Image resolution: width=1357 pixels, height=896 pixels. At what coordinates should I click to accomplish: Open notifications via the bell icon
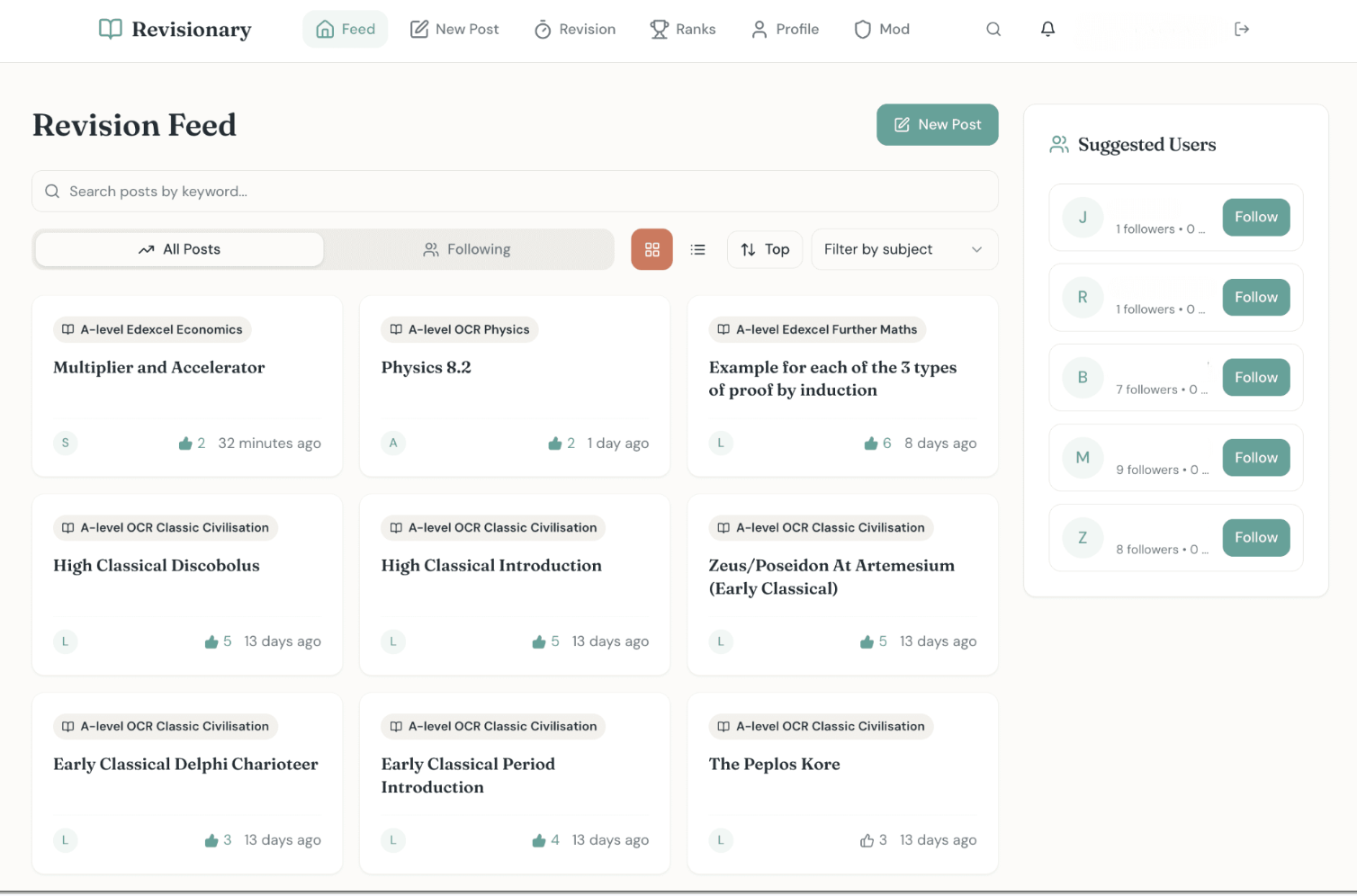coord(1047,29)
